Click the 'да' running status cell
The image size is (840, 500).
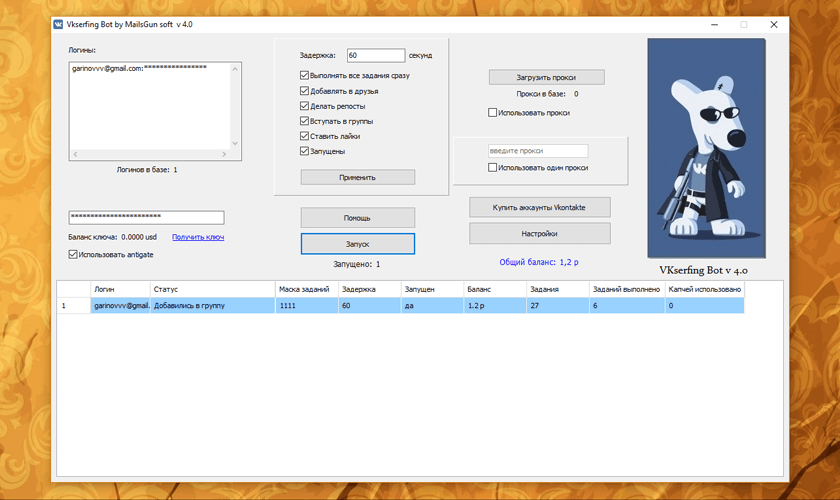(432, 305)
